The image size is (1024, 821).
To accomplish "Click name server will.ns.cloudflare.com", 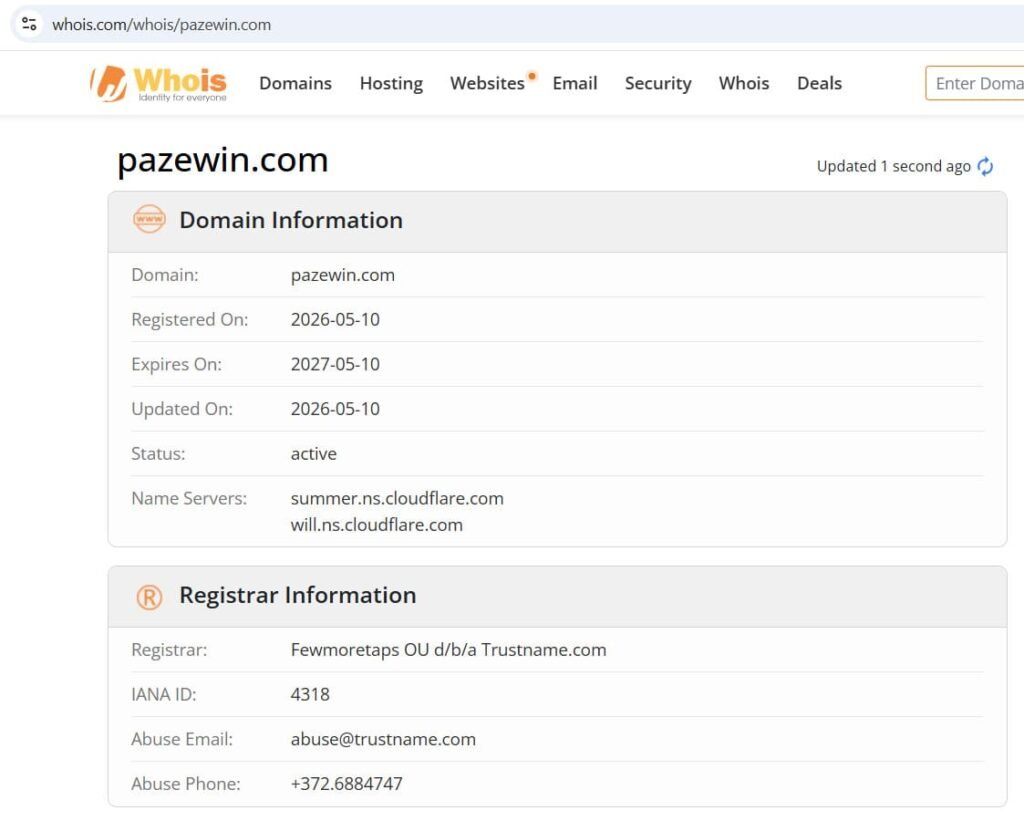I will [377, 525].
